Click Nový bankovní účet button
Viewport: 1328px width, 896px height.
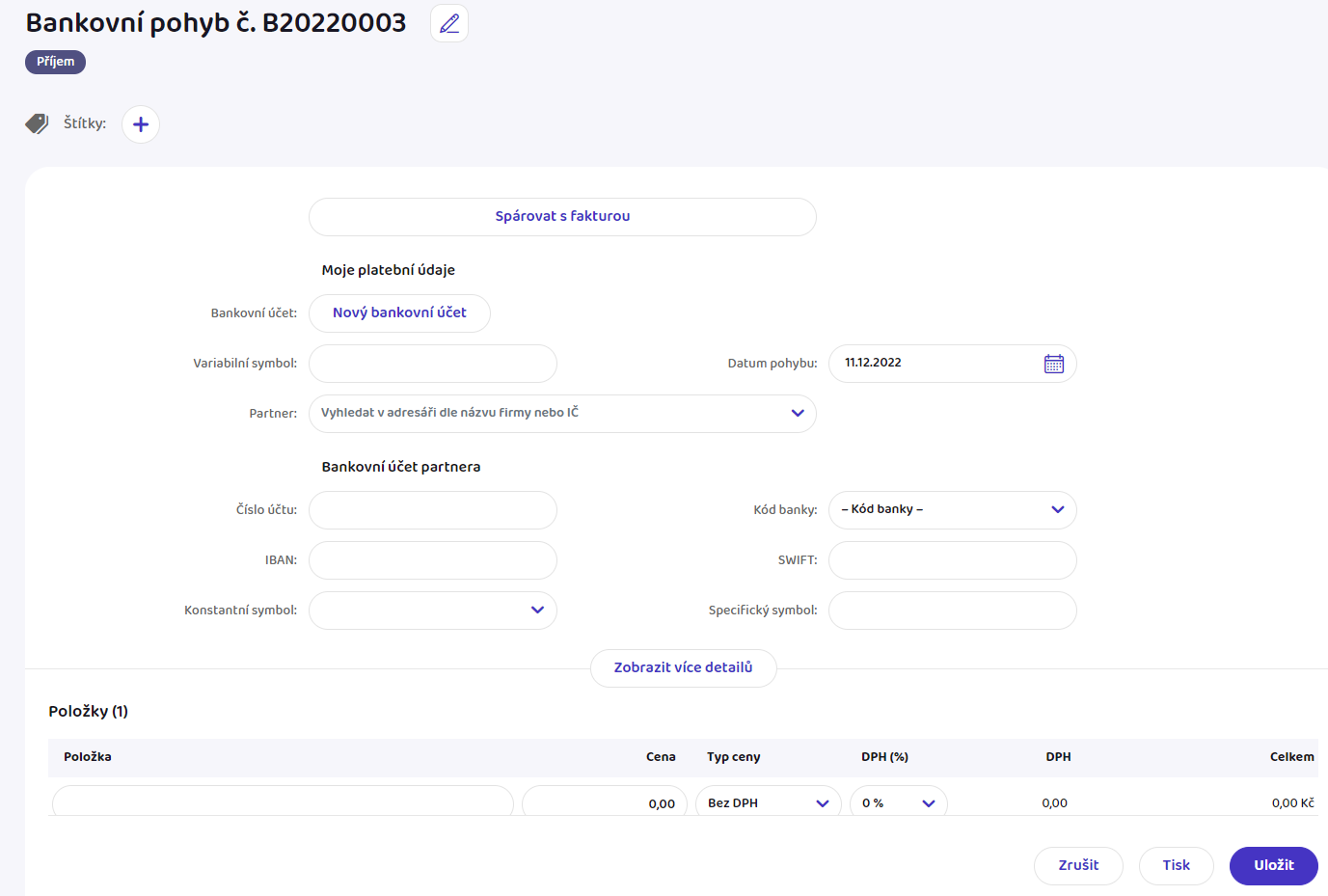(399, 313)
